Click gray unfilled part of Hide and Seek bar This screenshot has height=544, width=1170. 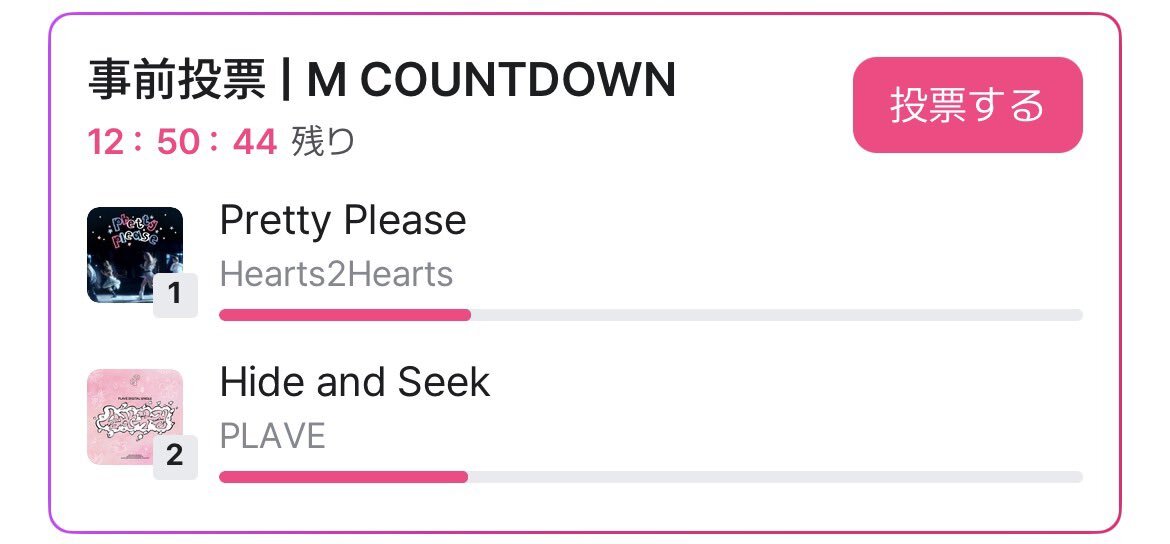coord(775,477)
